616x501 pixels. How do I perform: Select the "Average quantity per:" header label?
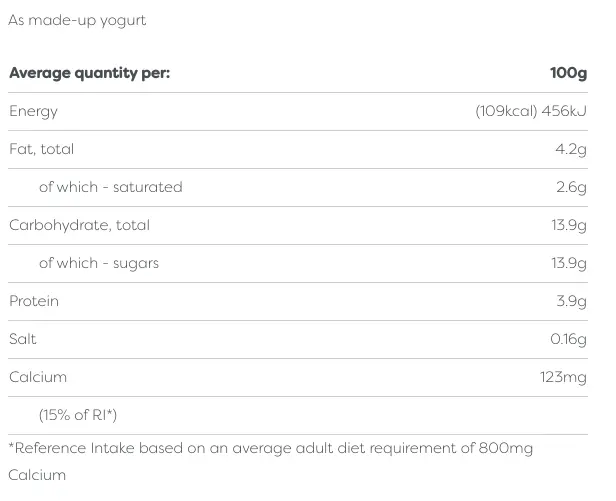(89, 73)
